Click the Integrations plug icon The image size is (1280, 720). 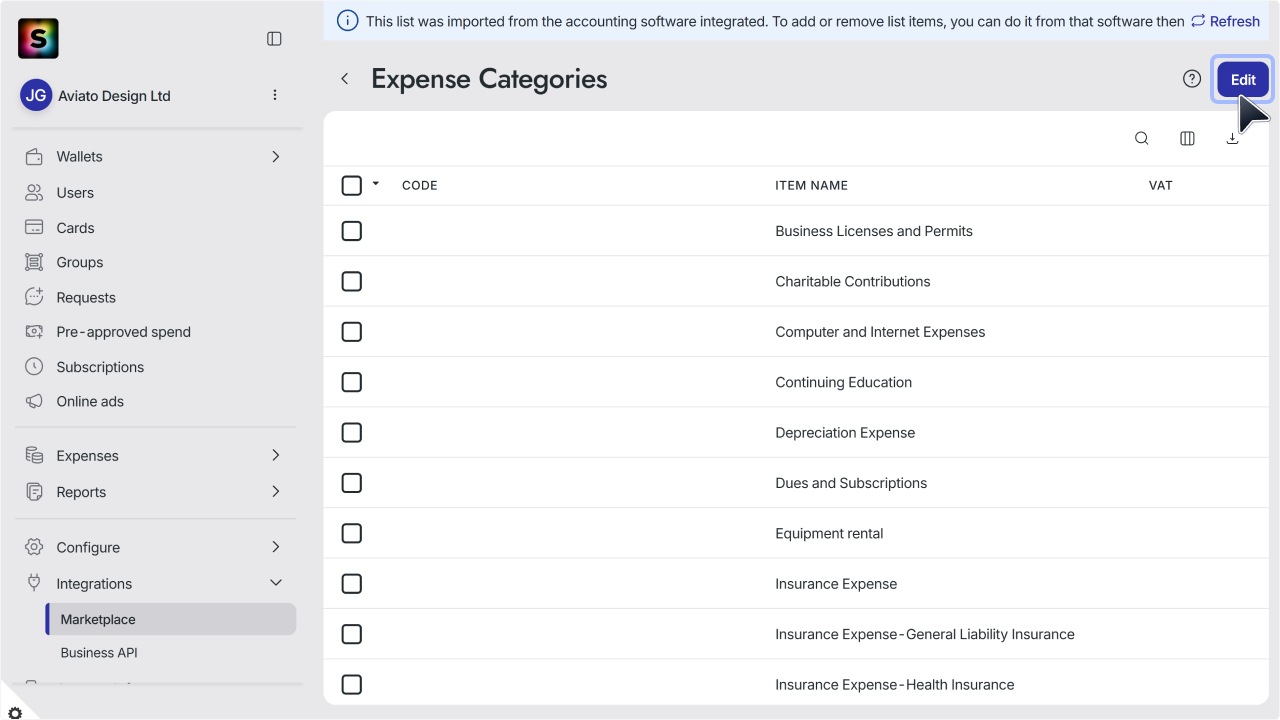(34, 583)
